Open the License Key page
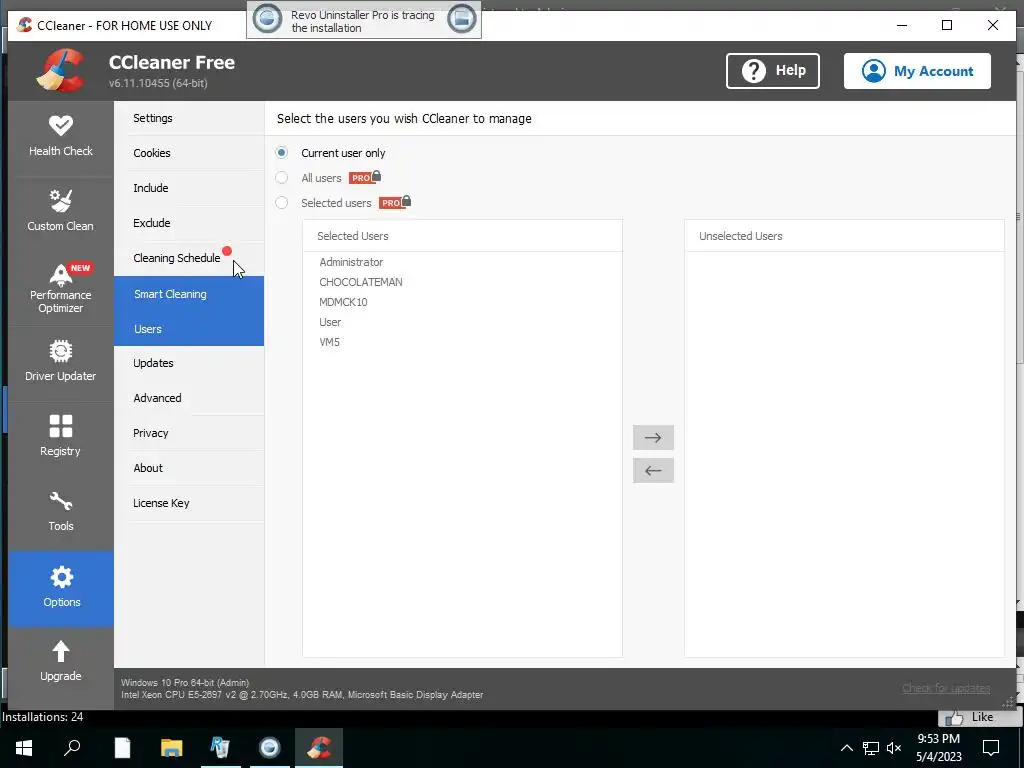 pyautogui.click(x=189, y=503)
